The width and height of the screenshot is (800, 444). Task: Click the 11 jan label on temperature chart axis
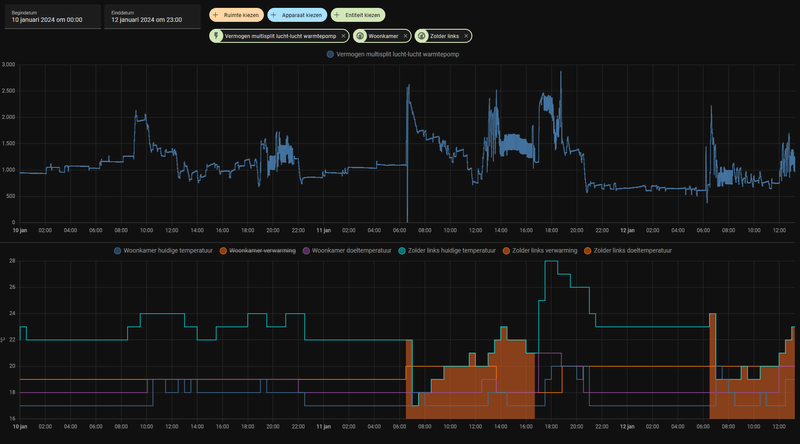point(323,427)
